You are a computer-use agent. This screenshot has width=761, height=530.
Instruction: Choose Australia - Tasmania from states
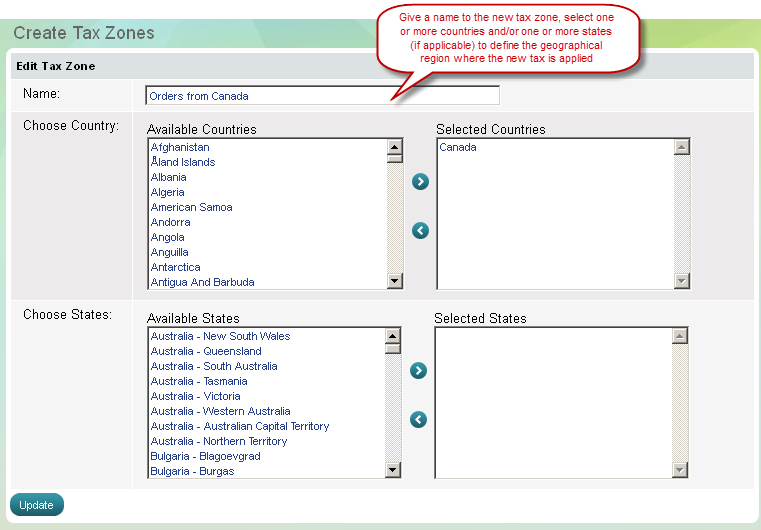(199, 381)
